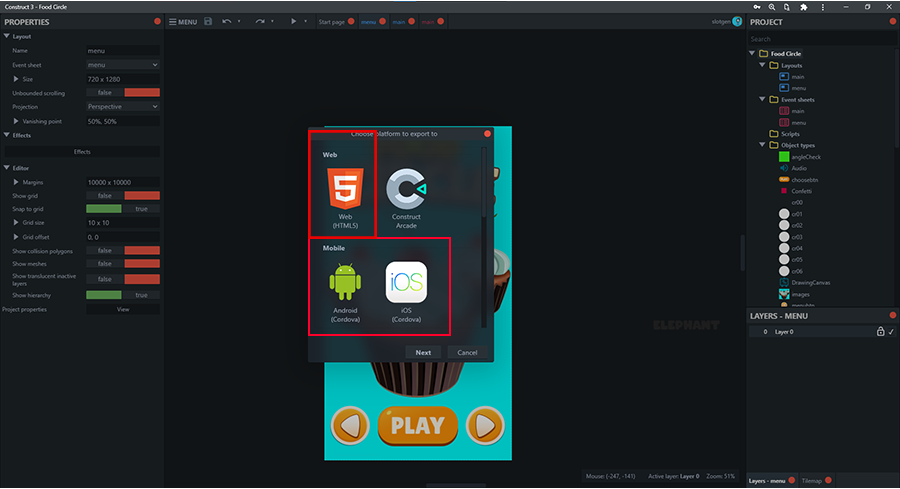Click the browser extensions puzzle icon

(804, 7)
